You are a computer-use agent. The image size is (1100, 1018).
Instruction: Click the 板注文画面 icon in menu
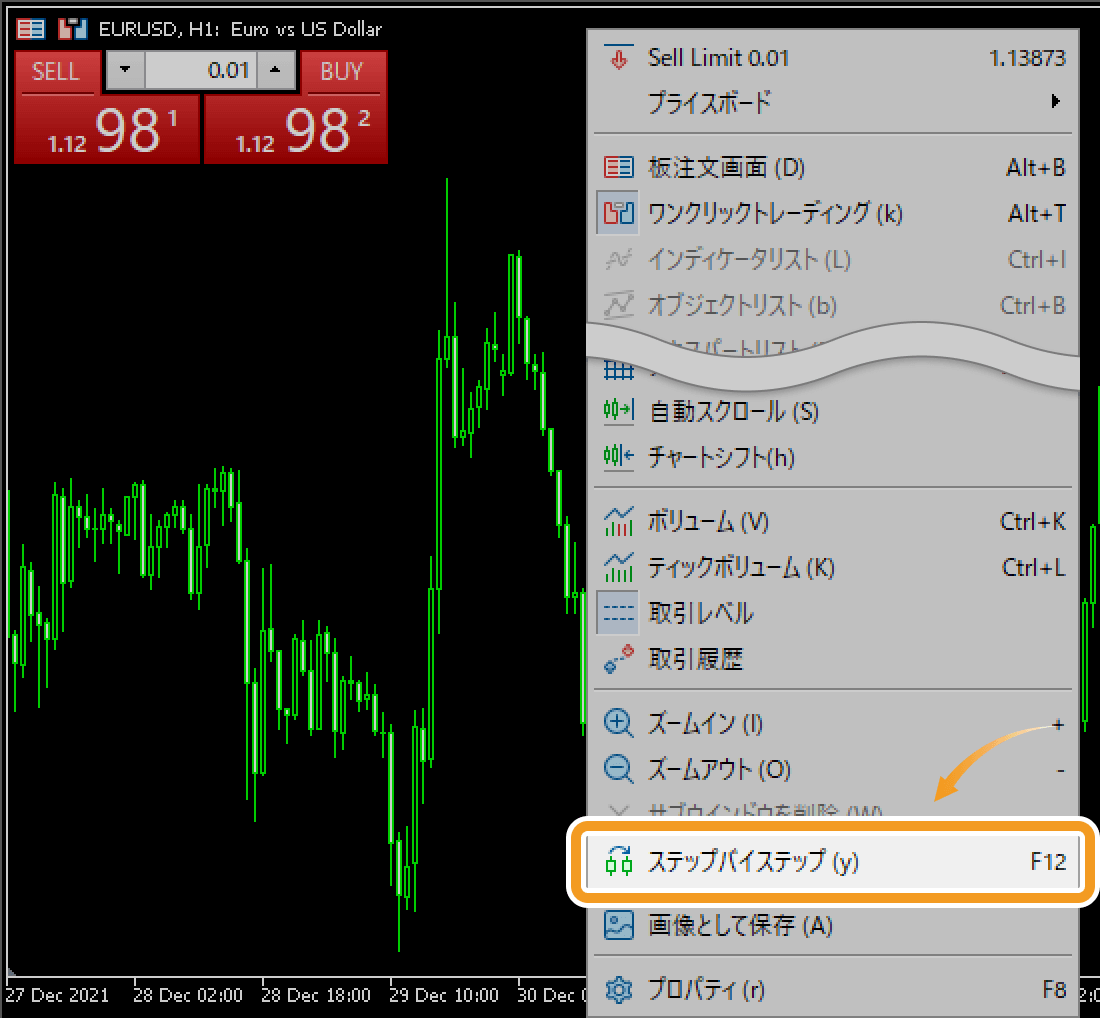click(x=618, y=168)
